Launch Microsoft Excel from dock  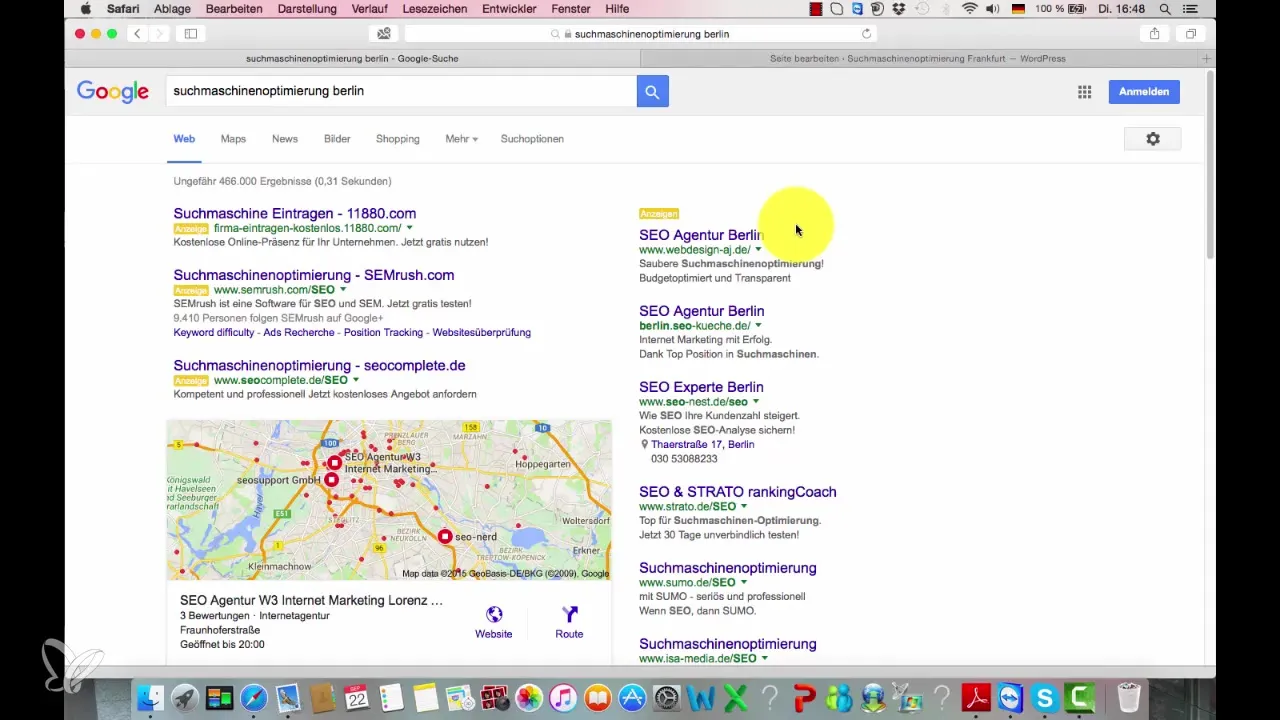click(x=736, y=697)
